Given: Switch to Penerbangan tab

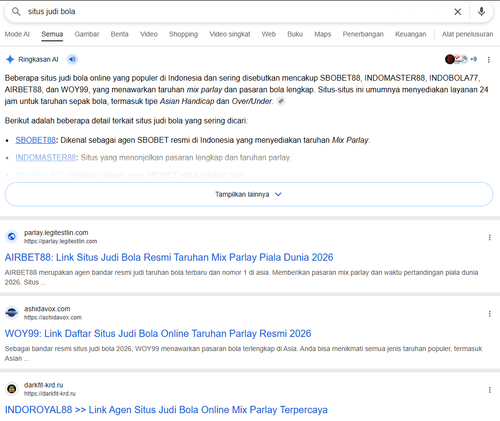Looking at the screenshot, I should click(x=363, y=34).
